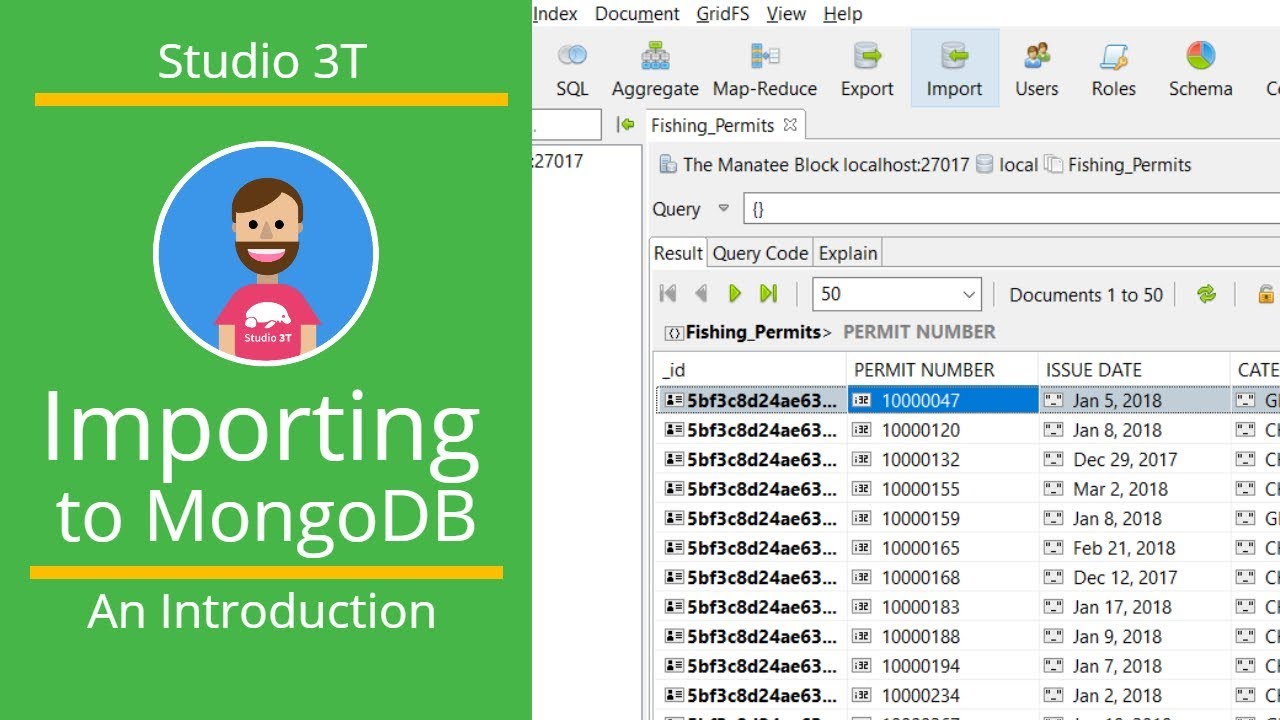Click issue date Dec 29, 2017
This screenshot has height=720, width=1280.
(1135, 459)
